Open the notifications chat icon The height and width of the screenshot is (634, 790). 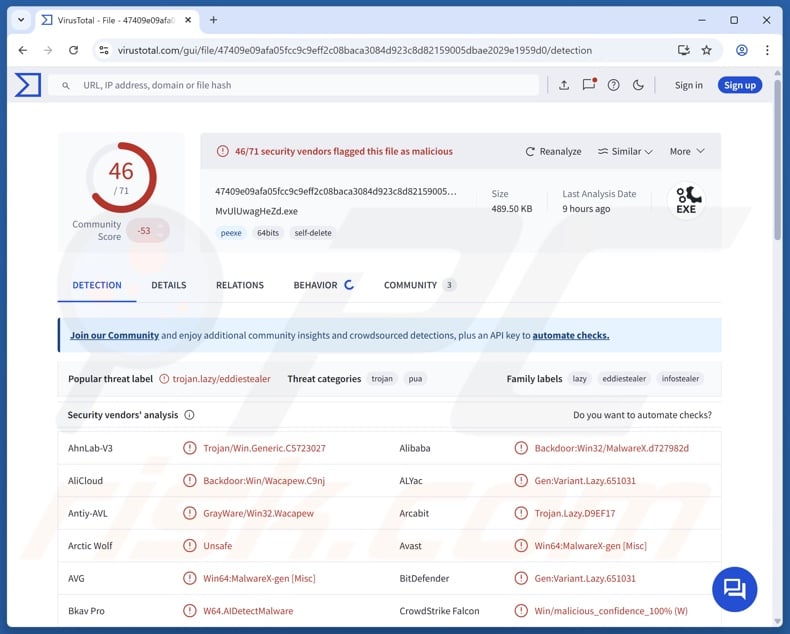tap(589, 85)
